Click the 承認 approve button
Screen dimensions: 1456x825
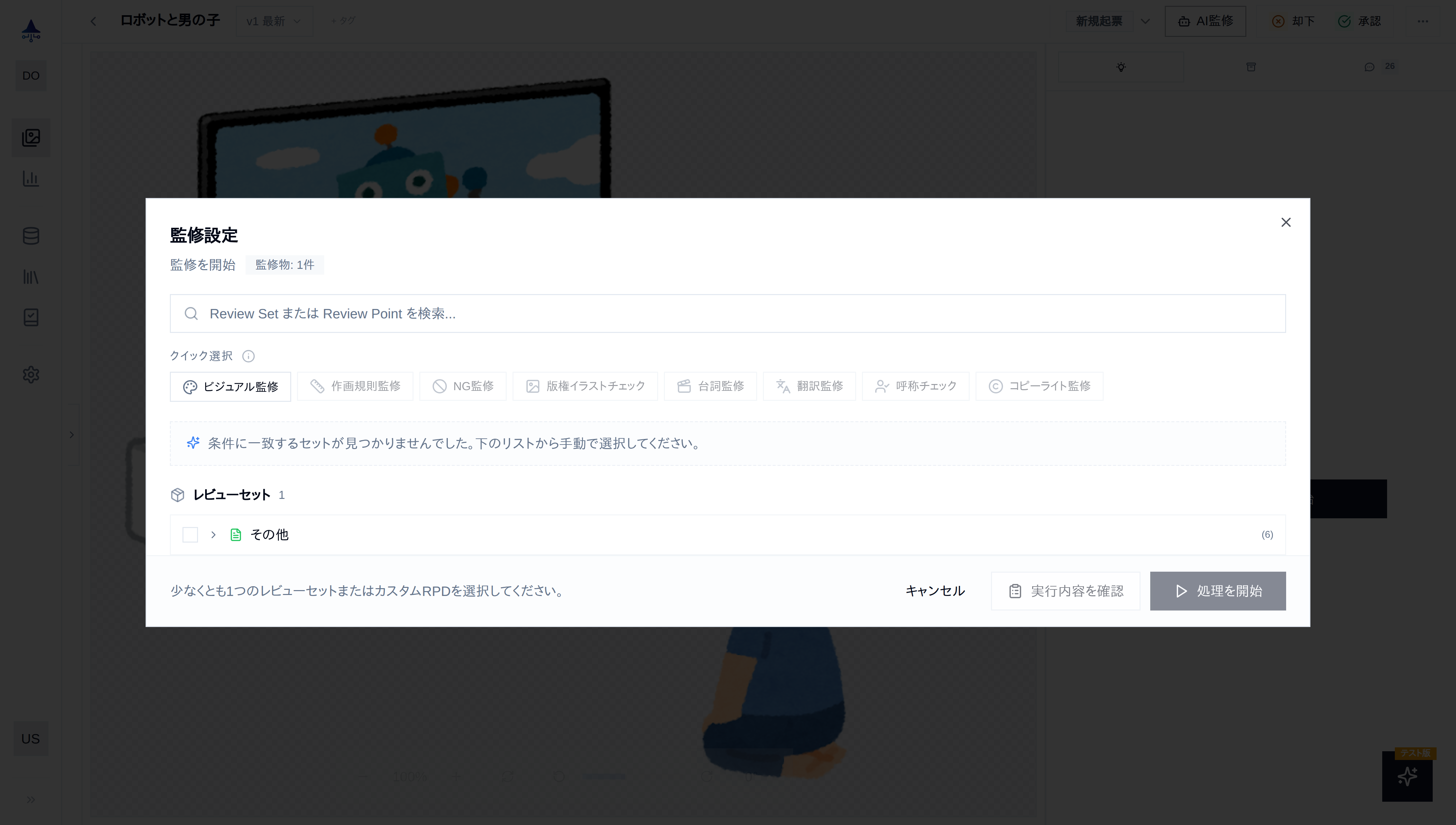(x=1359, y=21)
